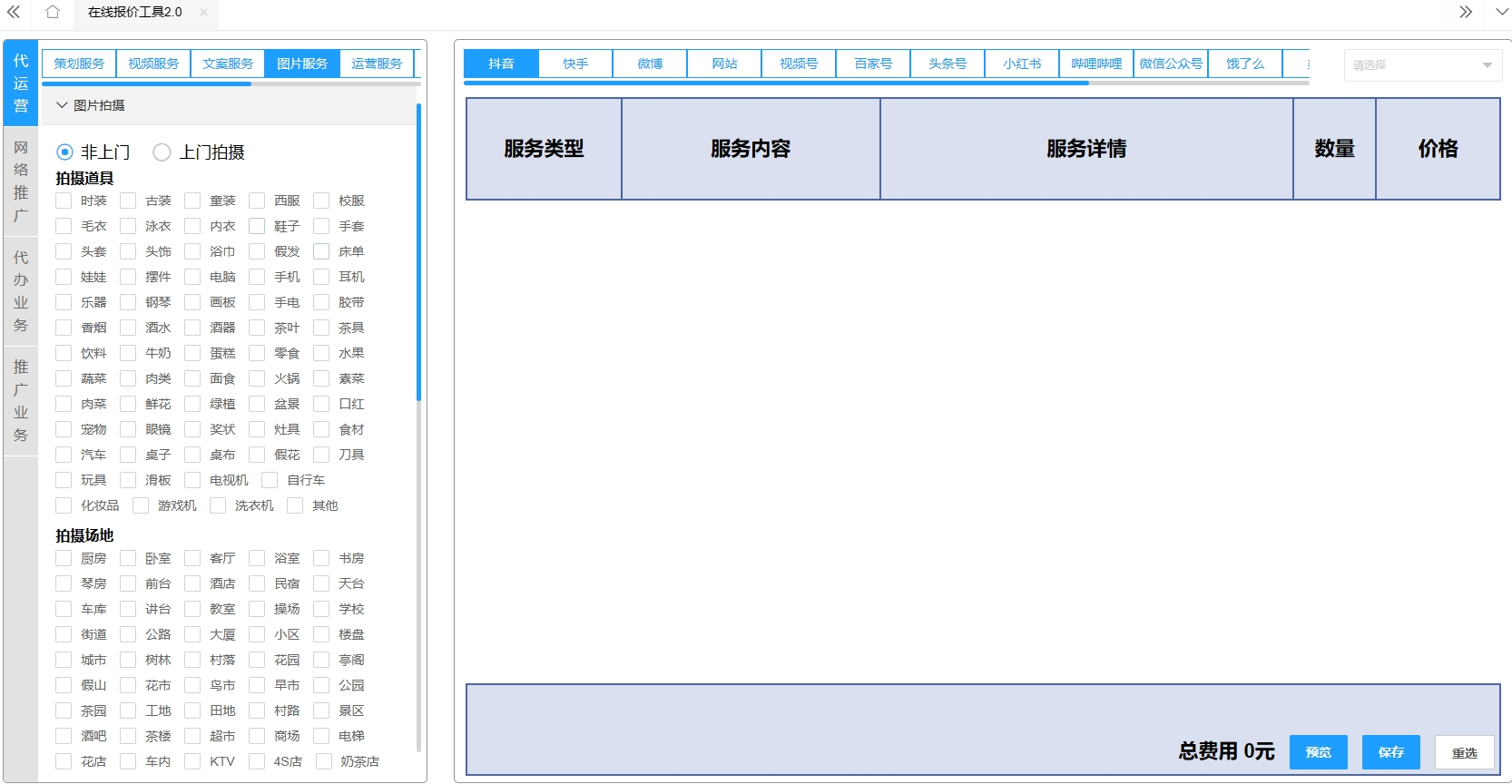Open the top-right tab list chevron
Image resolution: width=1512 pixels, height=784 pixels.
(x=1501, y=12)
